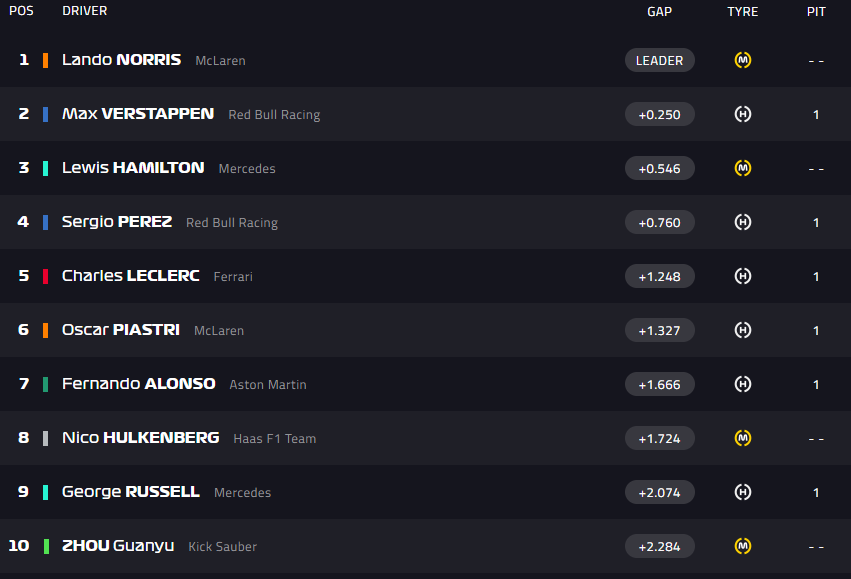
Task: Click Lando Norris medium tyre icon
Action: 742,60
